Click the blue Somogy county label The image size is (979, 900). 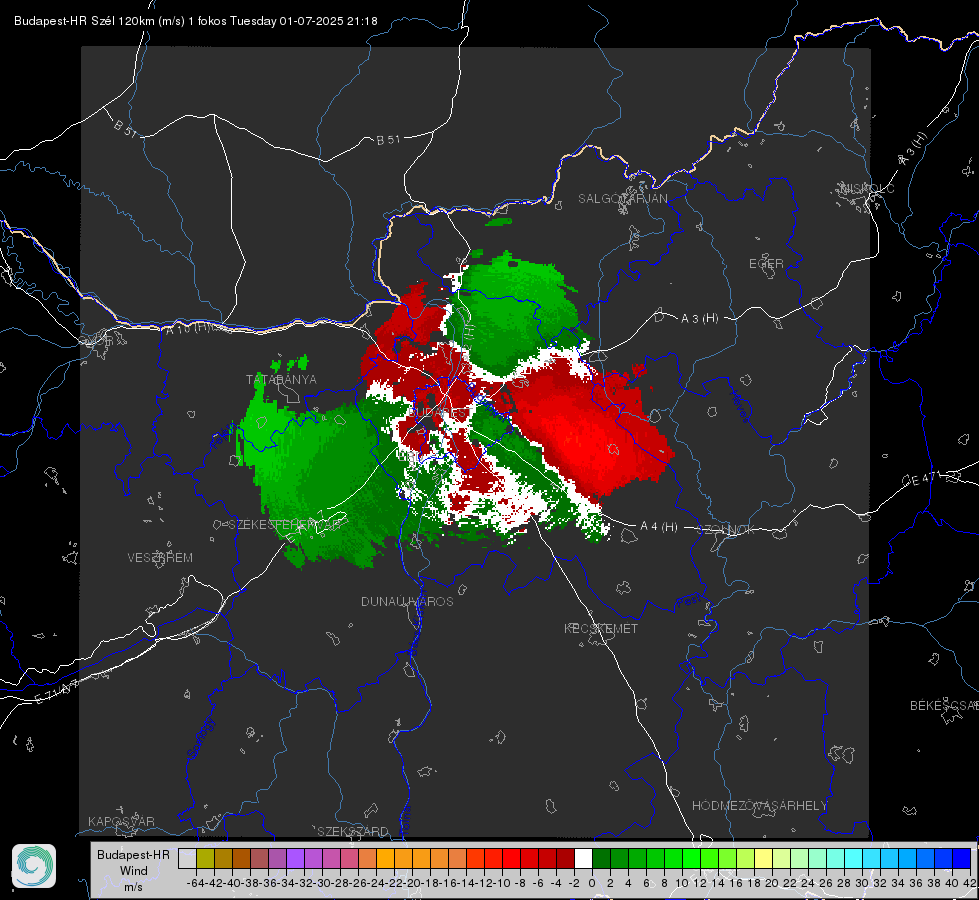[200, 738]
